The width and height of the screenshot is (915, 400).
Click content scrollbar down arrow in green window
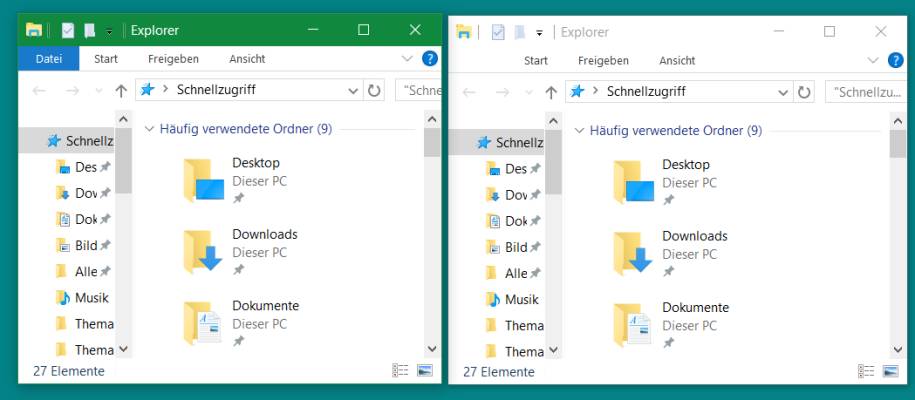point(432,349)
